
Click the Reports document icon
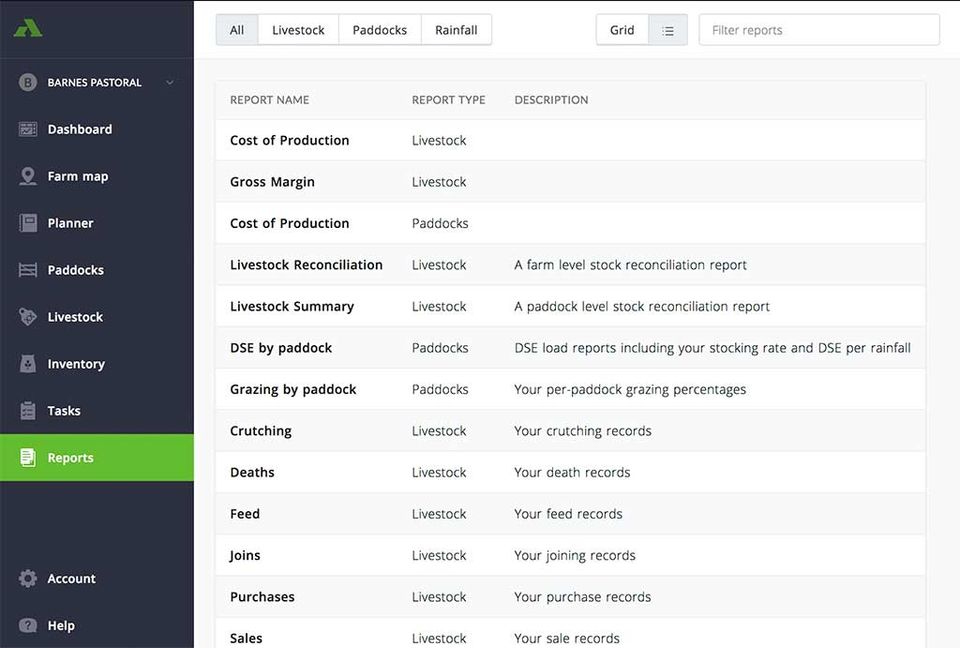[x=28, y=458]
